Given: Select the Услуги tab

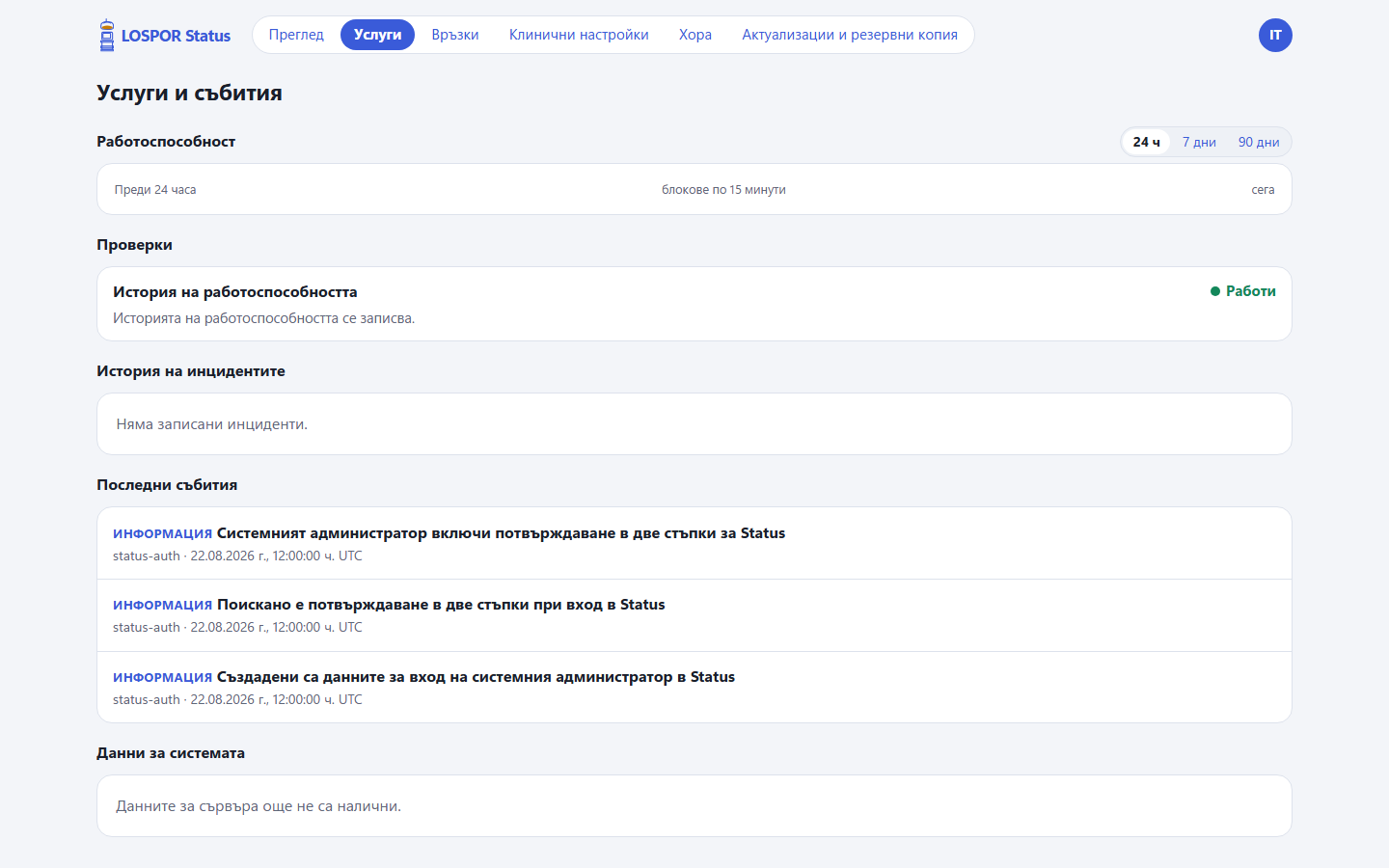Looking at the screenshot, I should click(377, 35).
